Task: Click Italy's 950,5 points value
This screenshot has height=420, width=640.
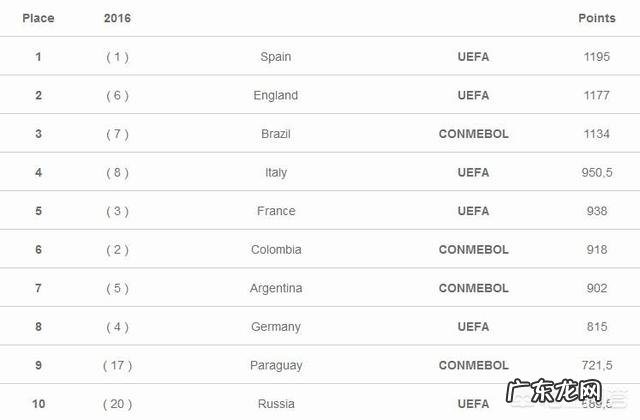Action: (596, 173)
